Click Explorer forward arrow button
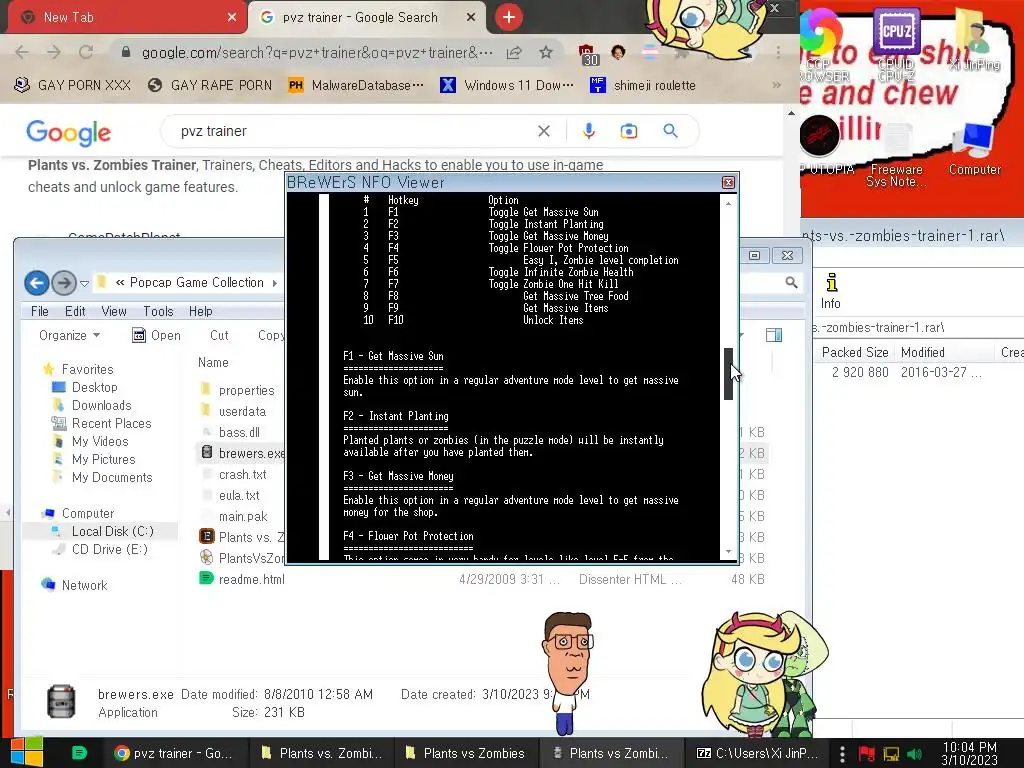 [63, 283]
